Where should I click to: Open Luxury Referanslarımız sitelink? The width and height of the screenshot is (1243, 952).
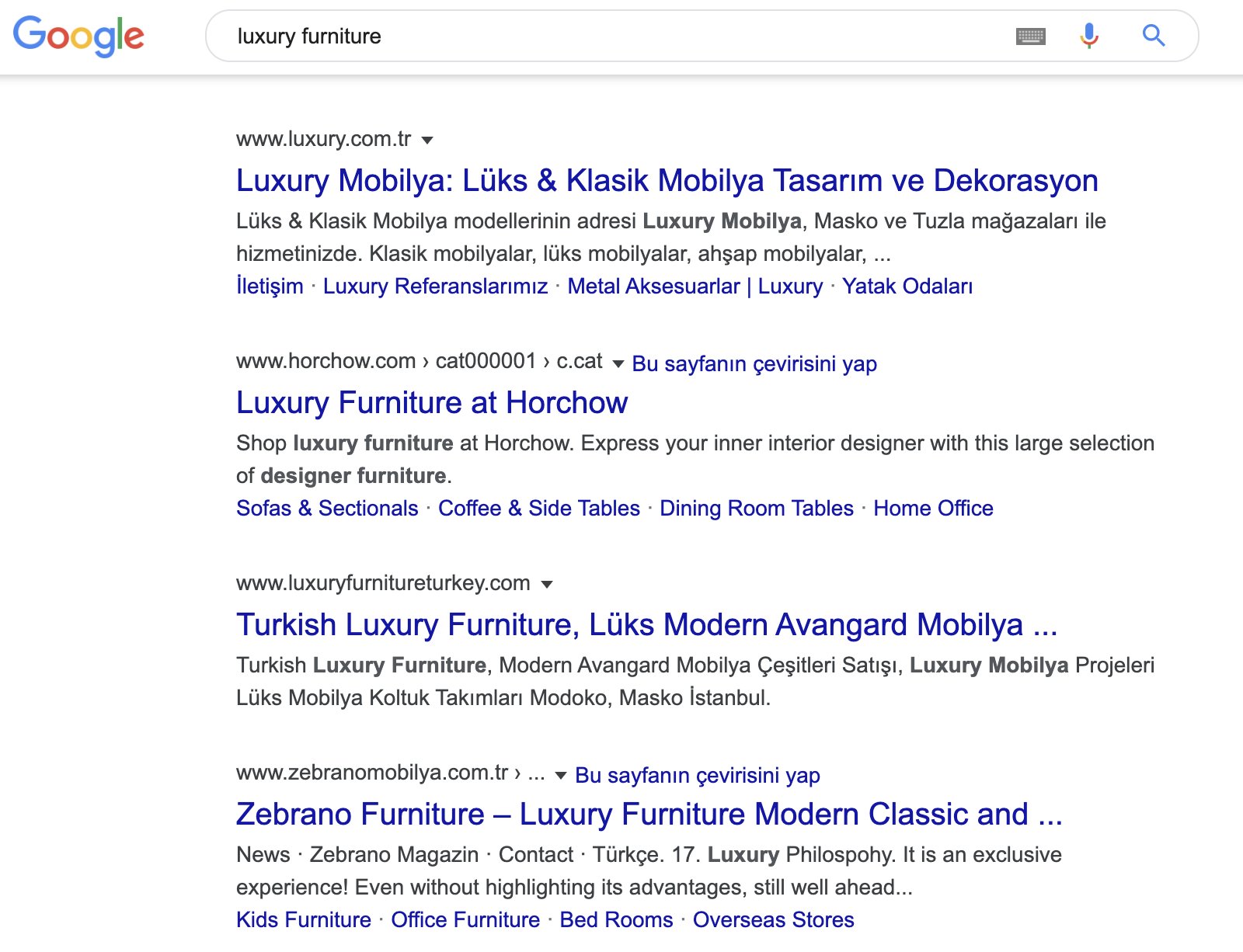pyautogui.click(x=436, y=286)
